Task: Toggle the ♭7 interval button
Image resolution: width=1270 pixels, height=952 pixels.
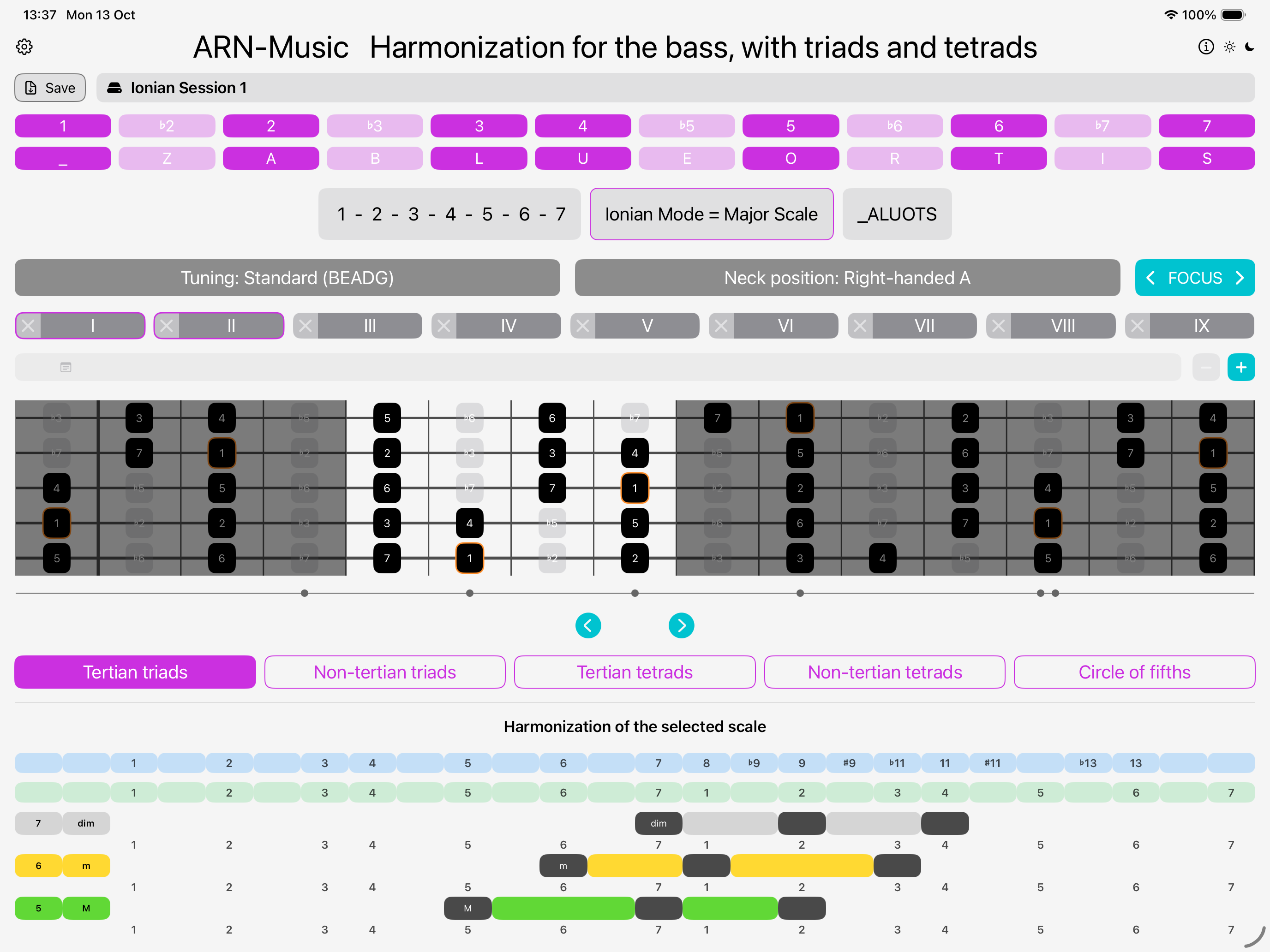Action: coord(1102,125)
